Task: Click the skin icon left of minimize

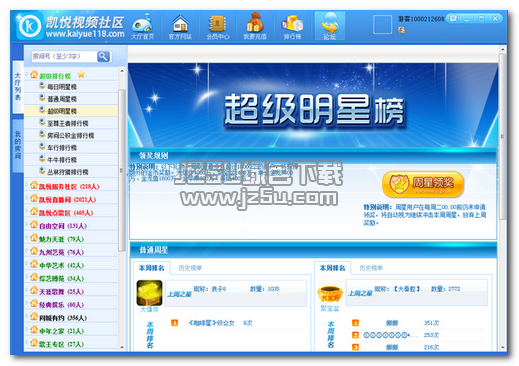Action: 453,19
